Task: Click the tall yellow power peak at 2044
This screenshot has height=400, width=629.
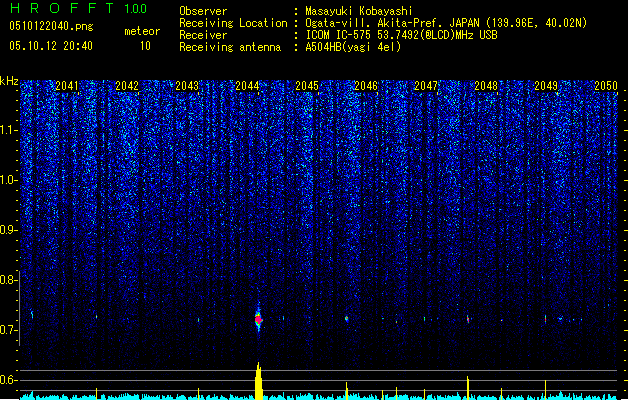Action: 258,381
